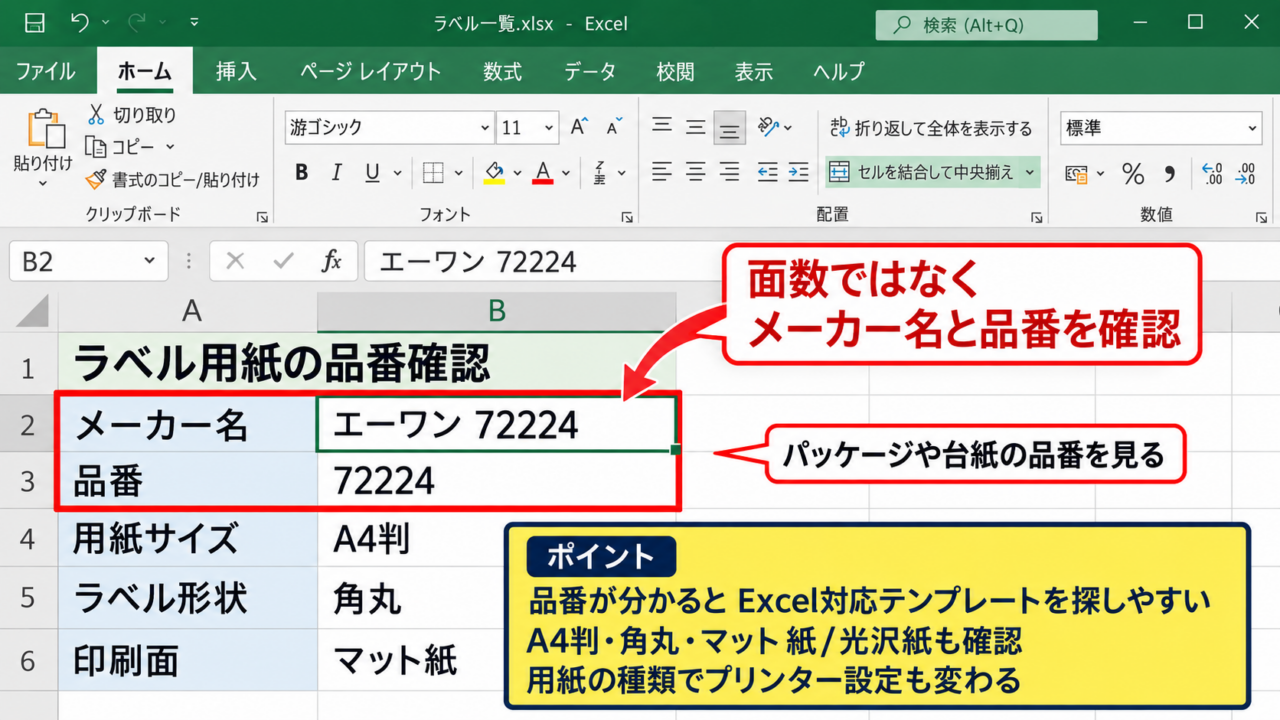Align cell text to the left
Image resolution: width=1280 pixels, height=720 pixels.
[662, 172]
